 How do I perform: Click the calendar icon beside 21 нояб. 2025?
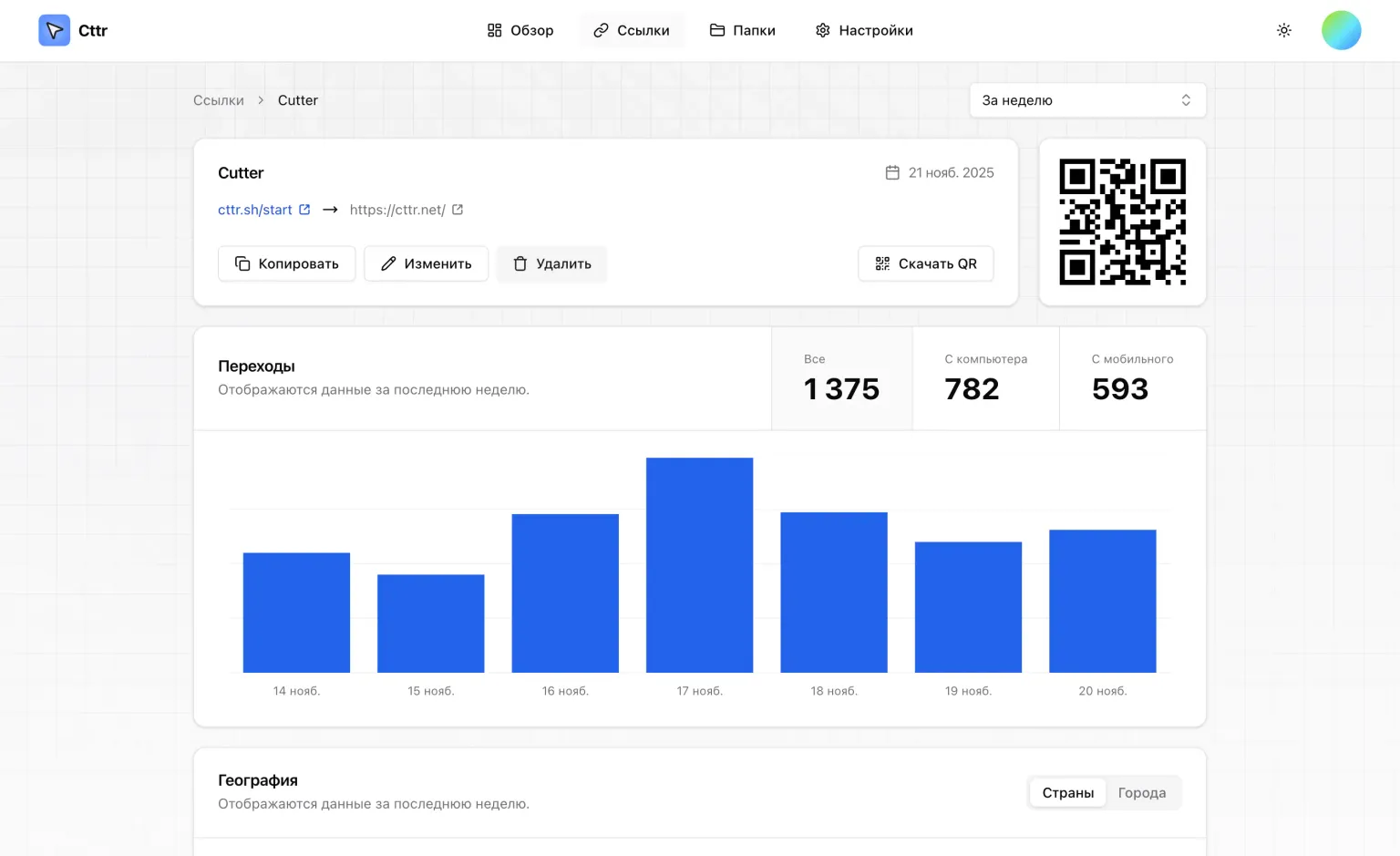pos(892,172)
